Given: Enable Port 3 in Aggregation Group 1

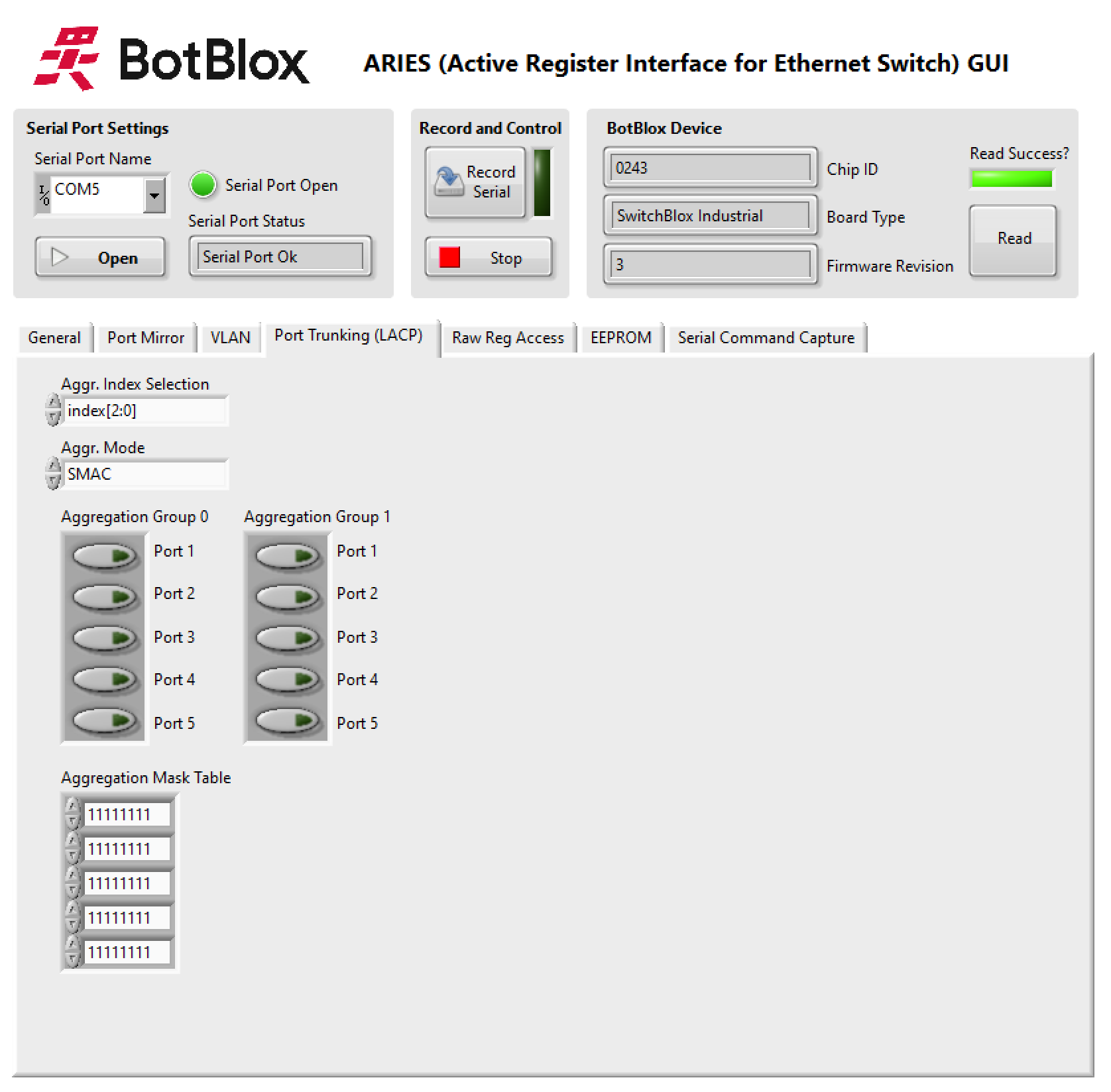Looking at the screenshot, I should (288, 639).
